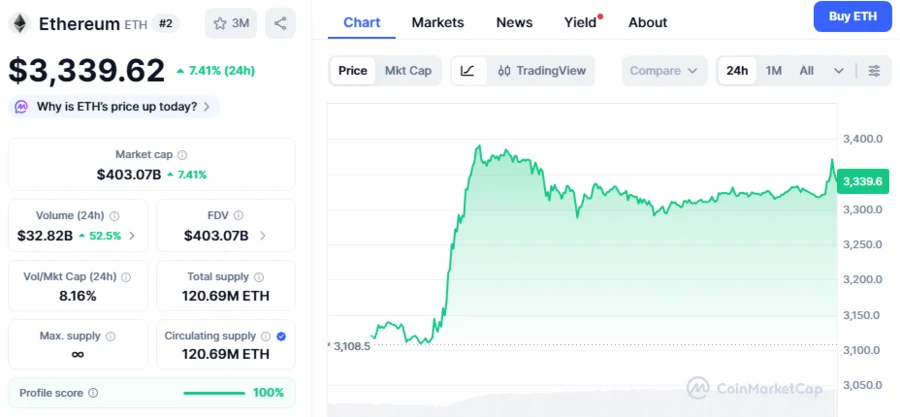Open Profile score info icon
Screen dimensions: 900x417
[93, 393]
